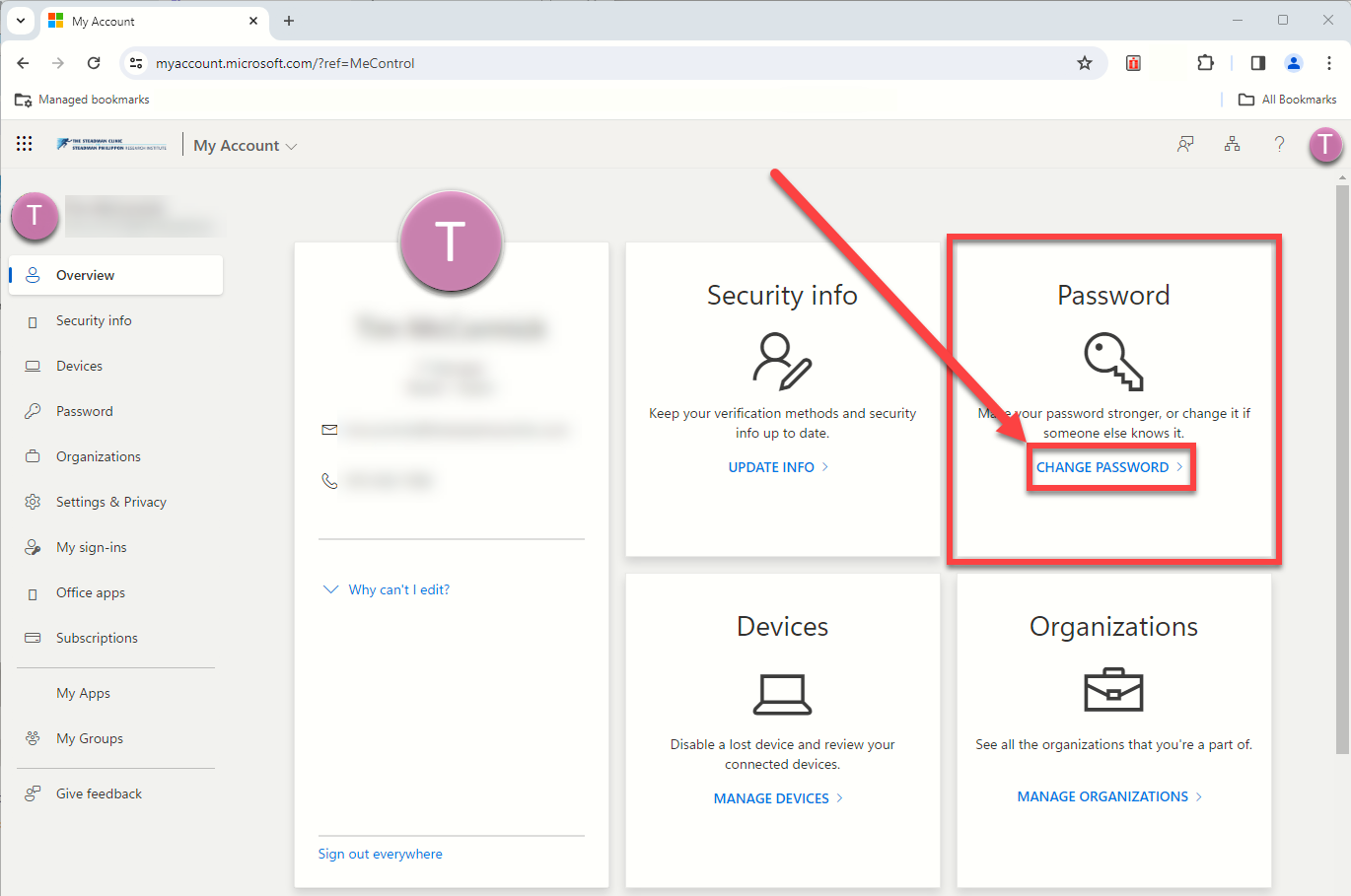Open the Chrome profile icon
1351x896 pixels.
pos(1294,63)
